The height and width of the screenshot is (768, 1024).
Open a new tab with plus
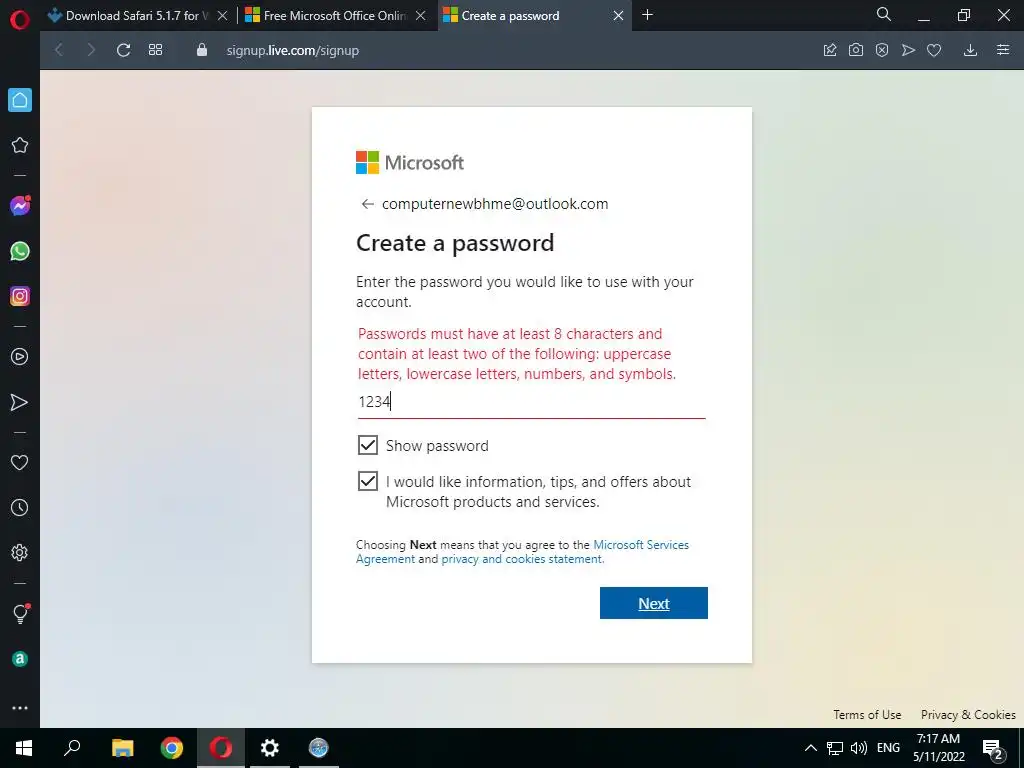(647, 15)
